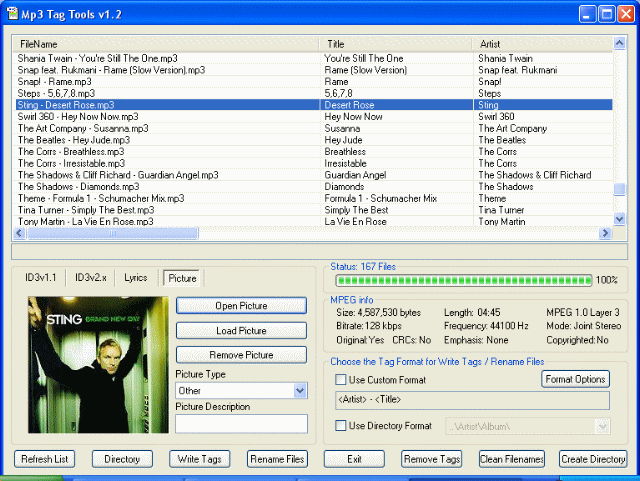Sort by the Title column header

(396, 44)
